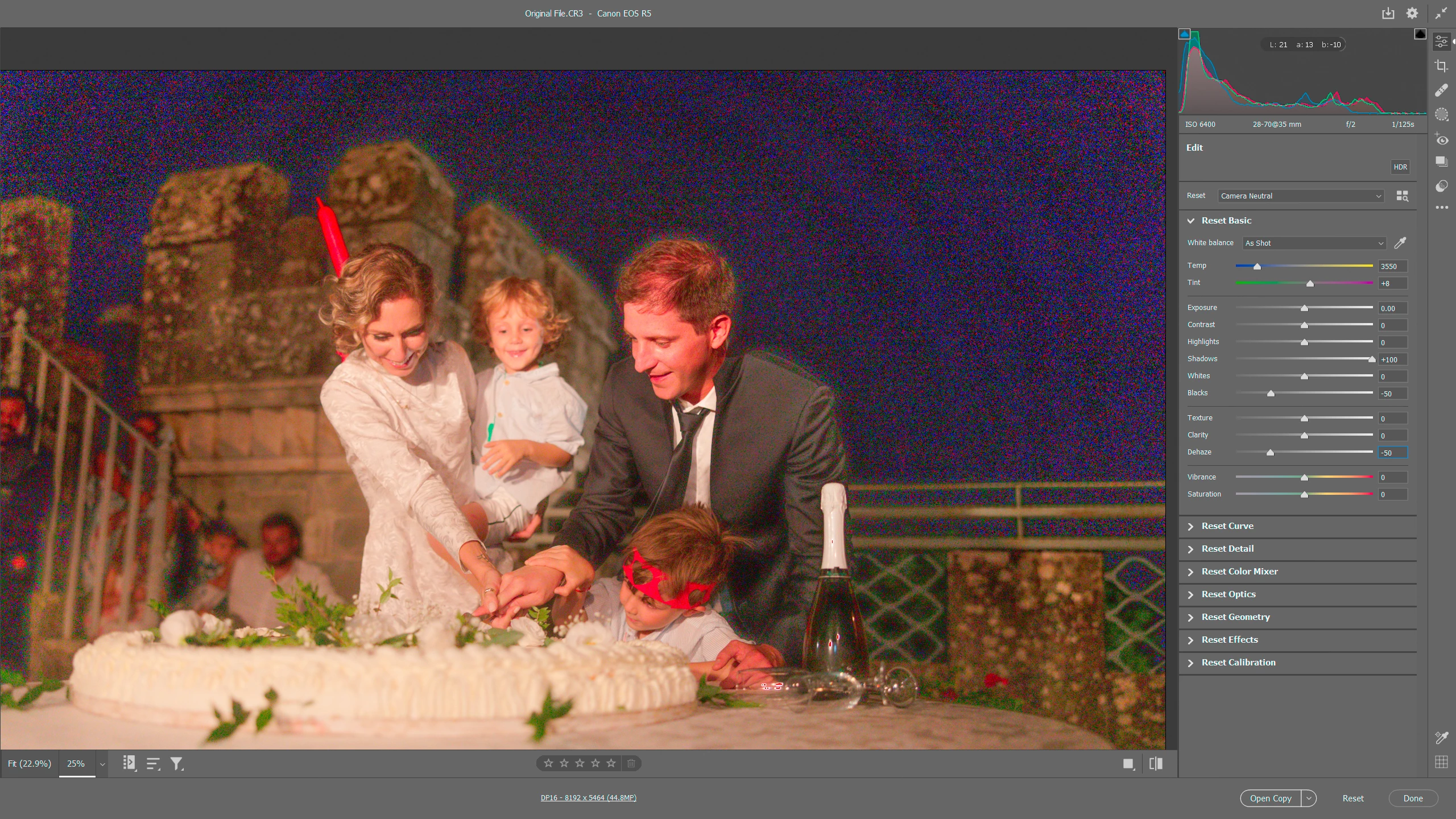1456x819 pixels.
Task: Expand the Reset Color Mixer panel
Action: coord(1239,572)
